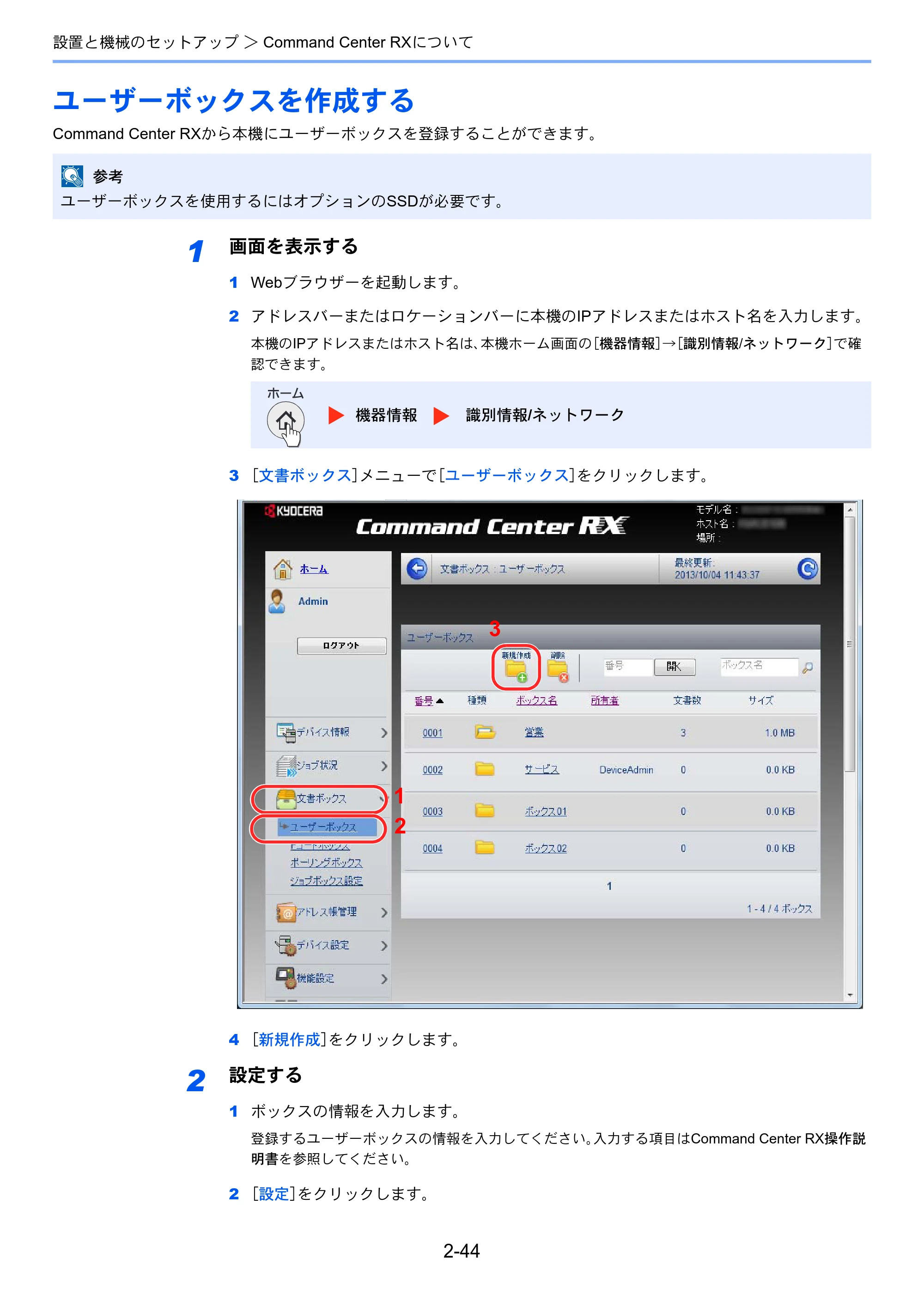Open ジョブボックス設定 submenu item
The width and height of the screenshot is (924, 1307).
coord(326,881)
